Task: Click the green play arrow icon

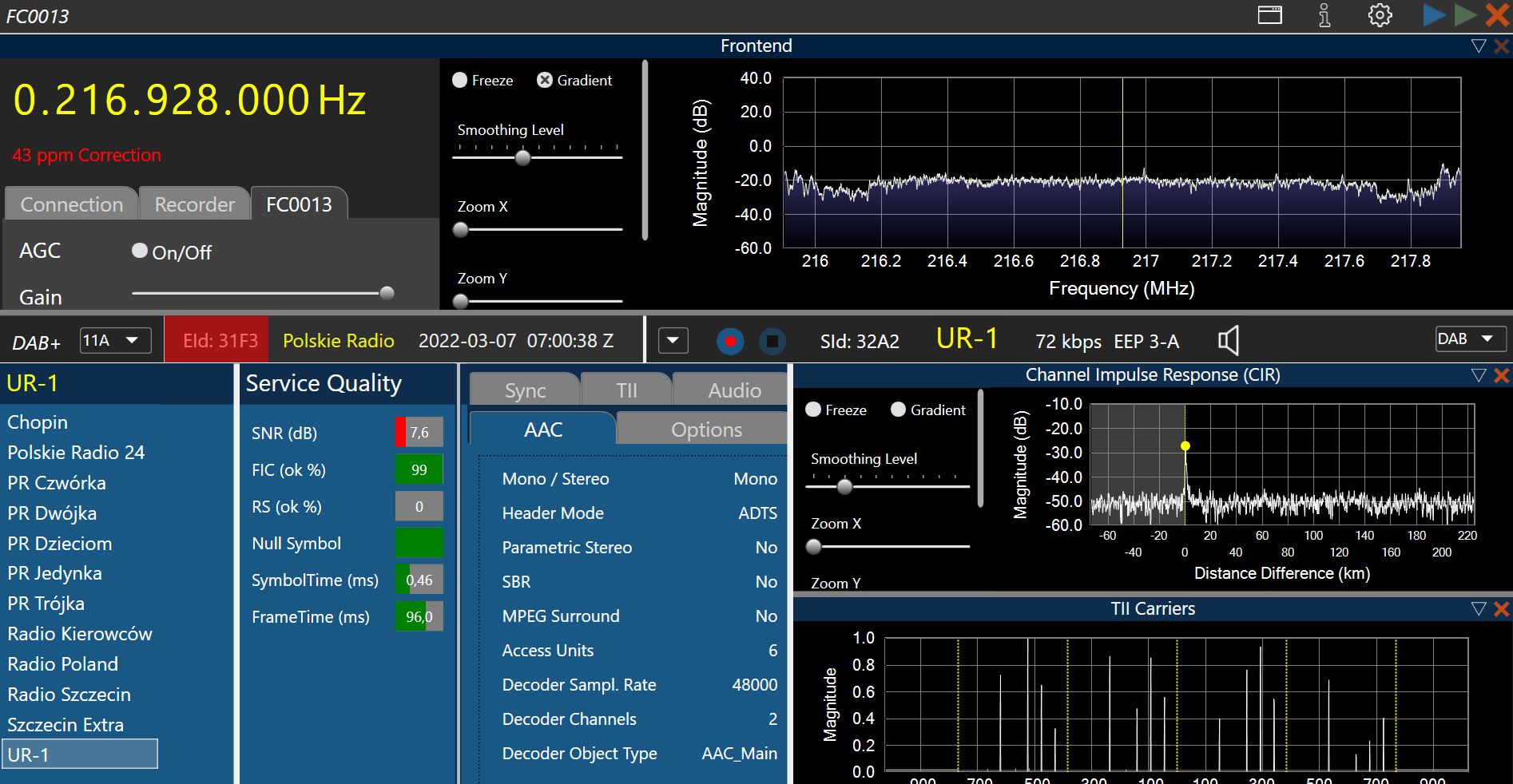Action: click(1465, 15)
